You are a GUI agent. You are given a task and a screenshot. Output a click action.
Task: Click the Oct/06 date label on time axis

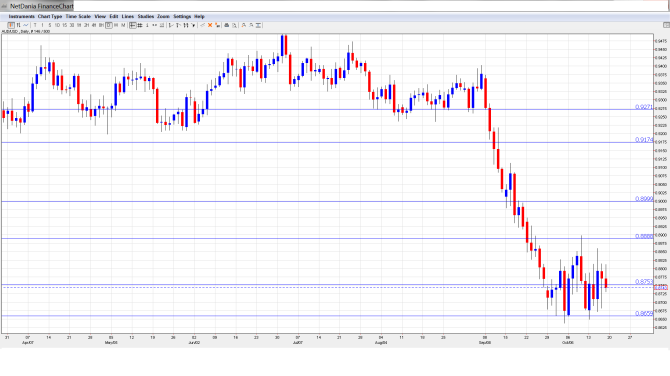[x=568, y=343]
